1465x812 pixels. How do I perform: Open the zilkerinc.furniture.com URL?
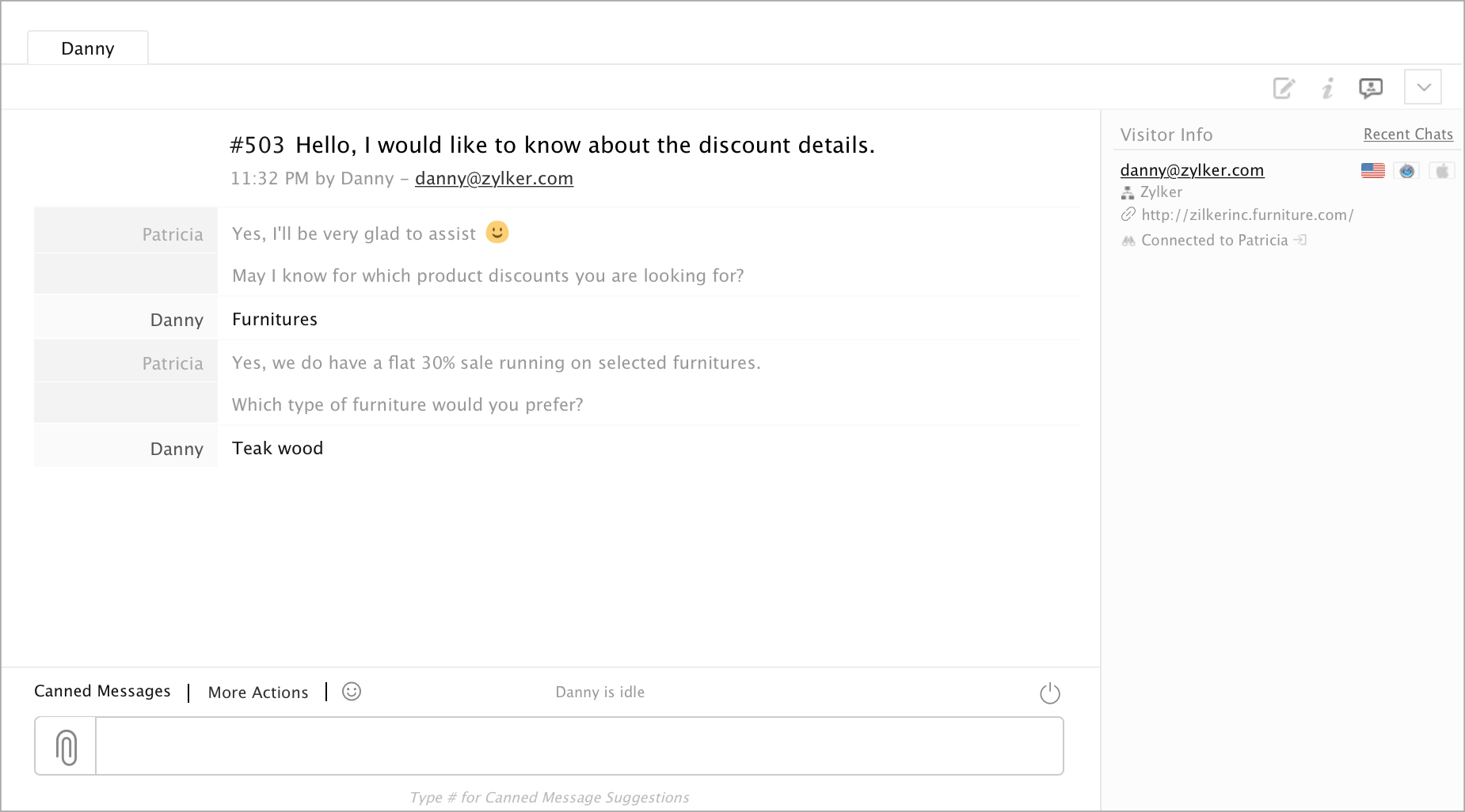[x=1247, y=214]
